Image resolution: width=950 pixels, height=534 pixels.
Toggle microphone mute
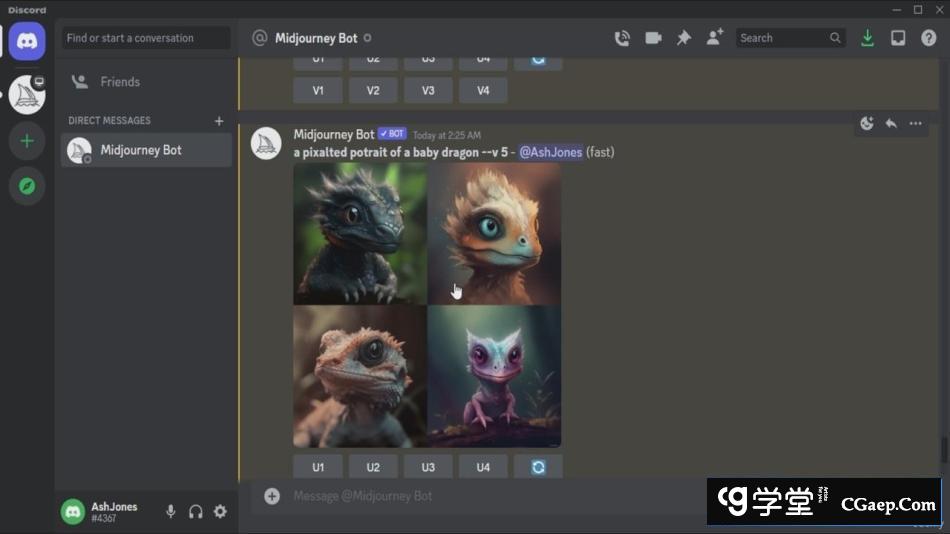[170, 511]
